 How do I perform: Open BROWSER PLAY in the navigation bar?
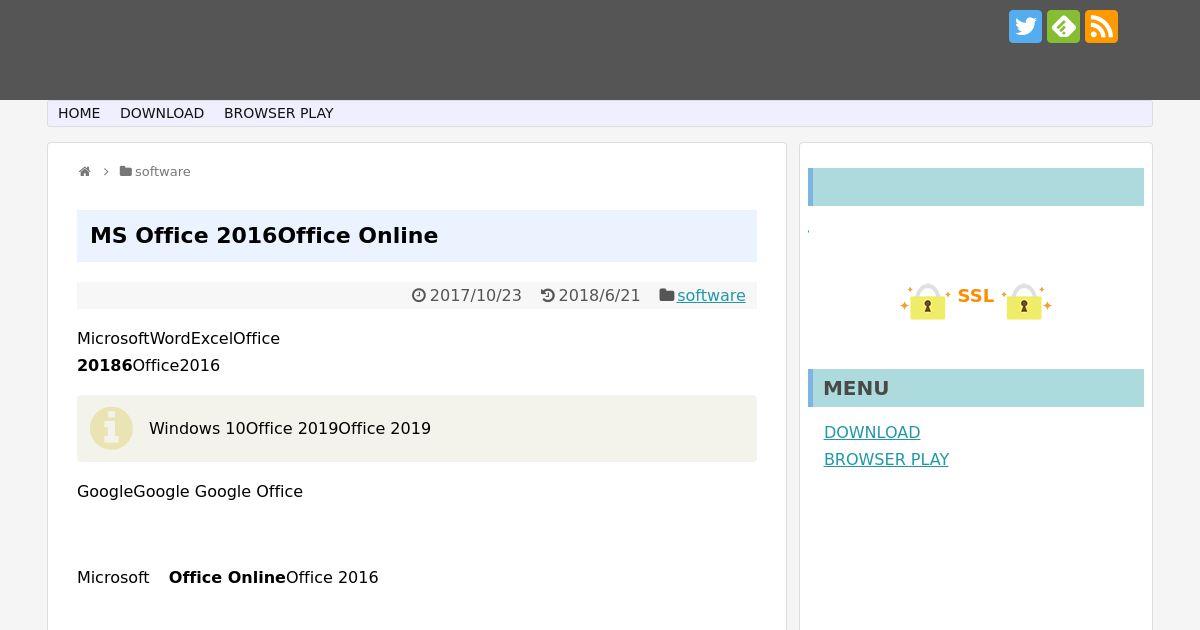279,113
